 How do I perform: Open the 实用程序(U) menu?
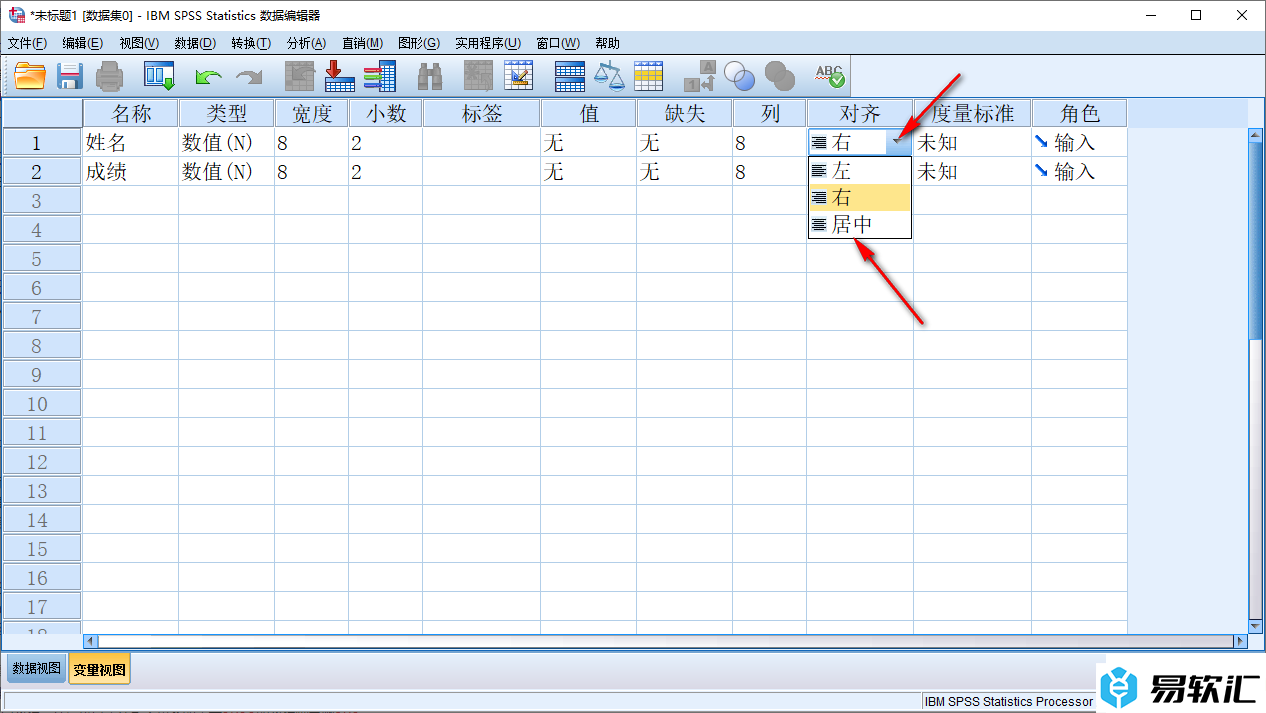point(488,43)
